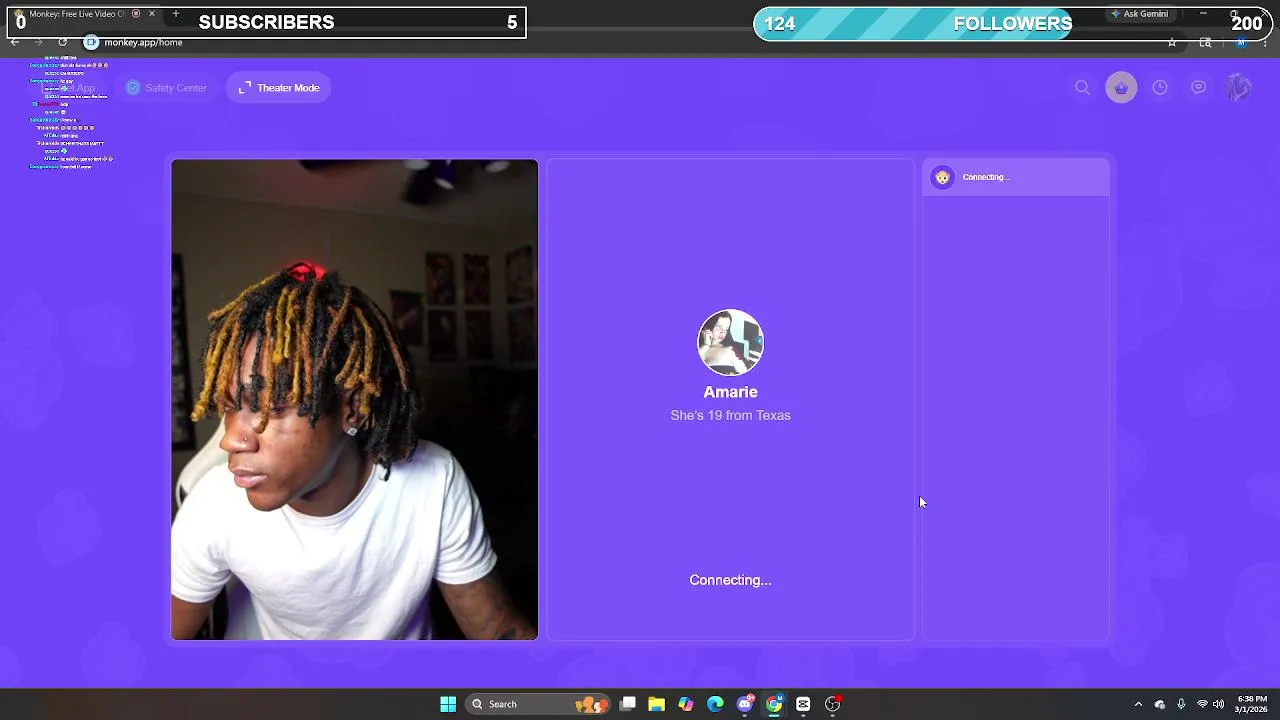Open Monkey search magnifier icon
Screen dimensions: 1280x720
point(1082,88)
